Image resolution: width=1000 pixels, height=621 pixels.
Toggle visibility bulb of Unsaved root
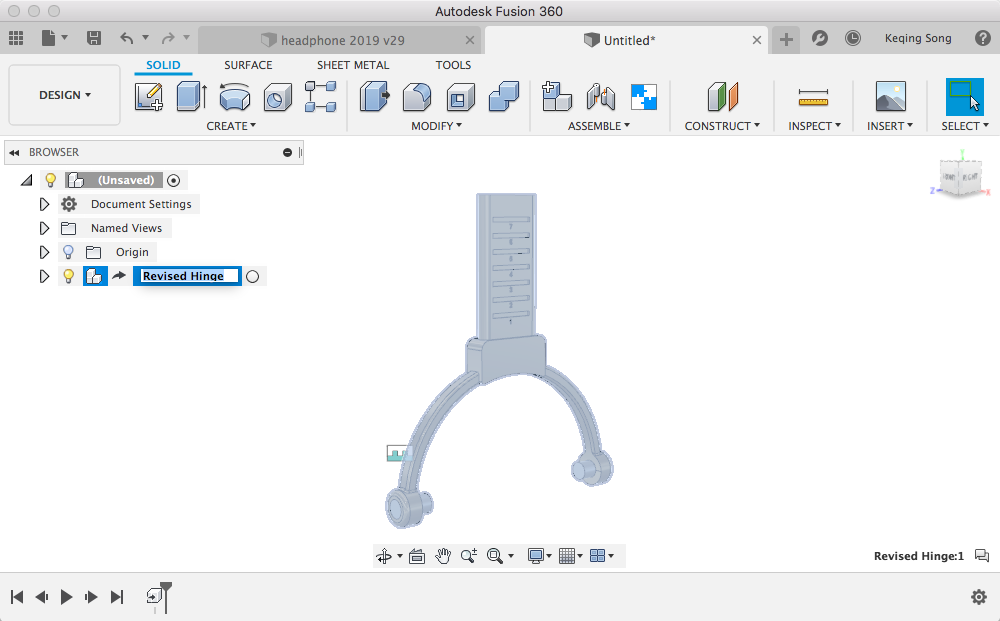50,180
